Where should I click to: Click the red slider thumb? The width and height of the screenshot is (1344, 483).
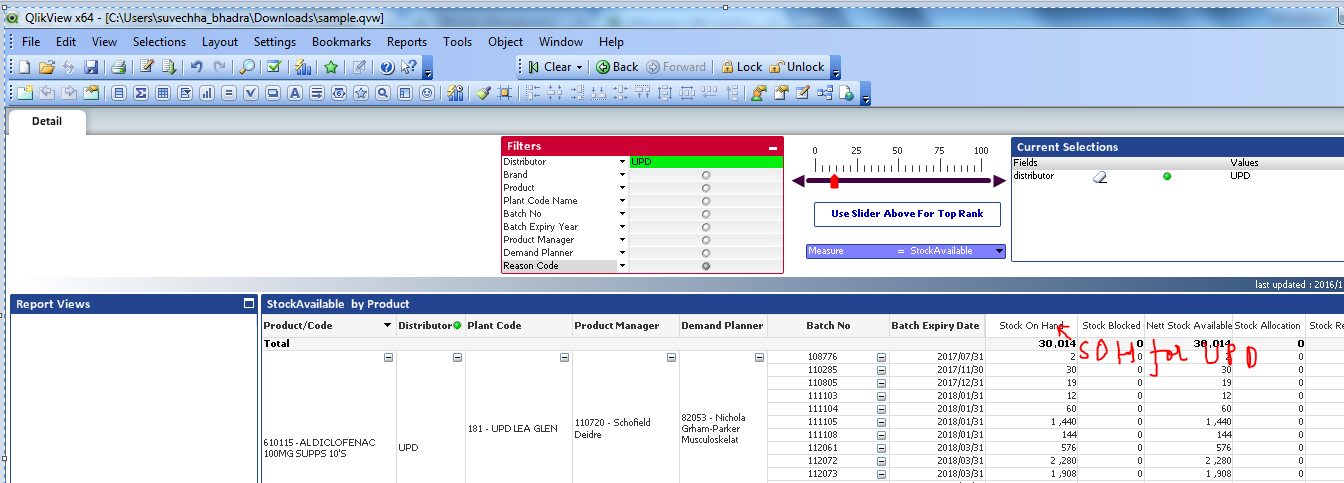click(834, 181)
